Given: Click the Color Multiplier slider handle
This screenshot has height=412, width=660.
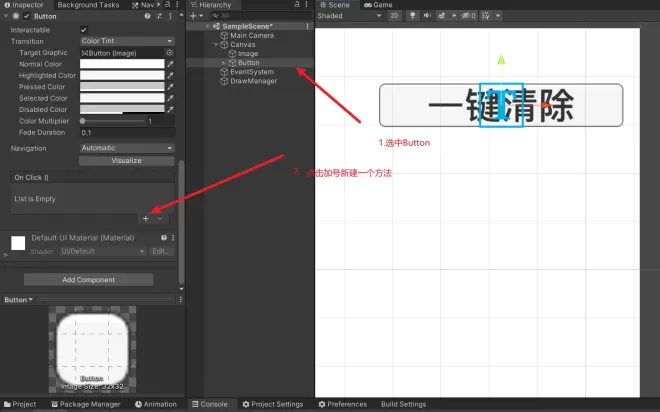Looking at the screenshot, I should click(x=82, y=121).
